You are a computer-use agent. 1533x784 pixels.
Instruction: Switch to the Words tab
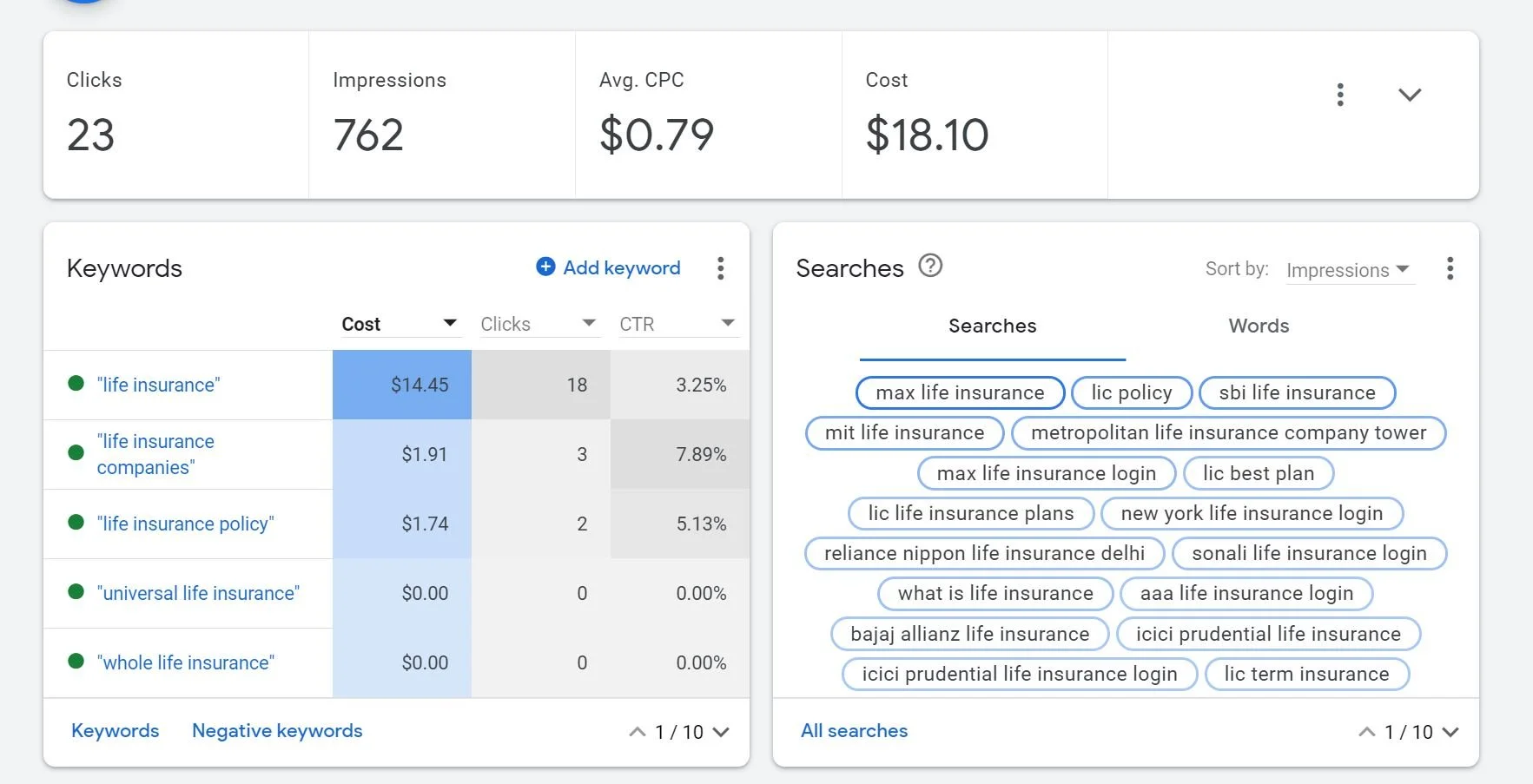click(1259, 326)
